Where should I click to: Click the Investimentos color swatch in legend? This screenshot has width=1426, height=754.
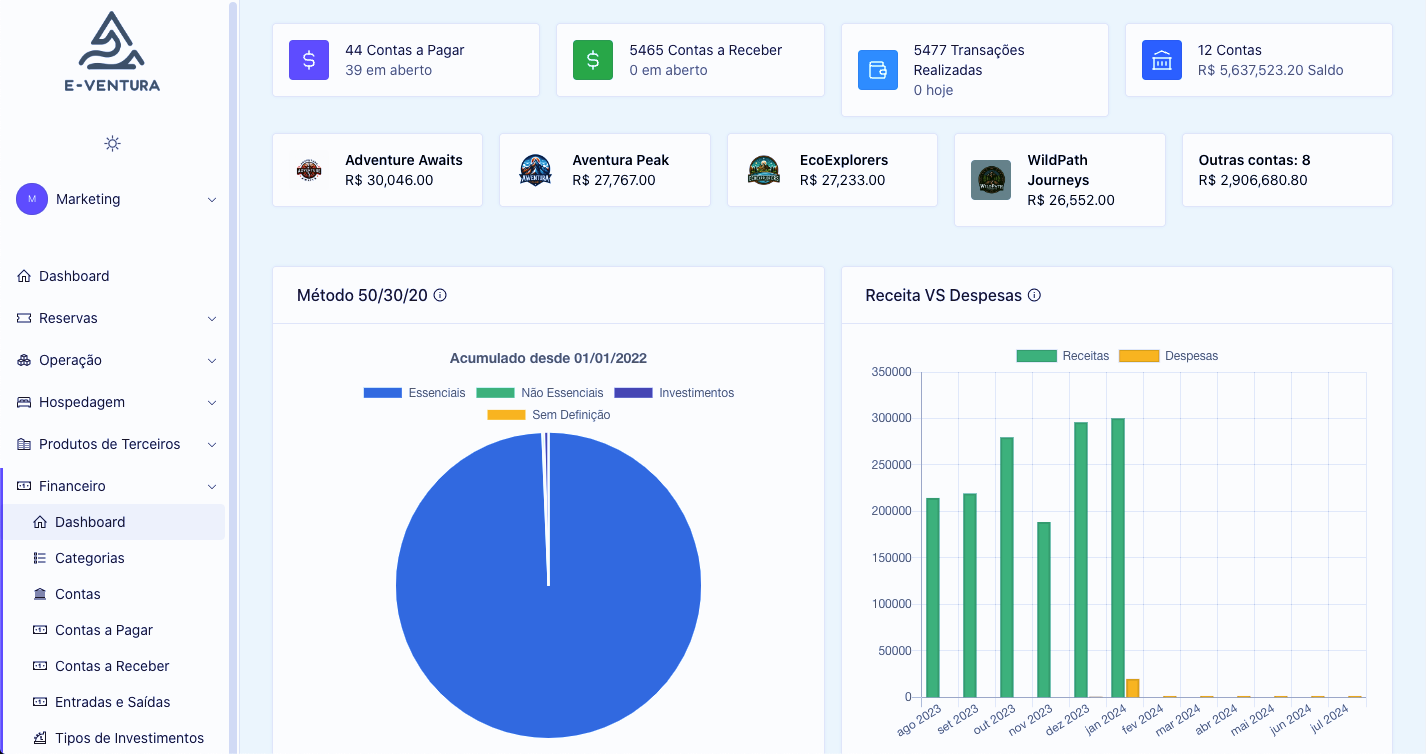[632, 393]
